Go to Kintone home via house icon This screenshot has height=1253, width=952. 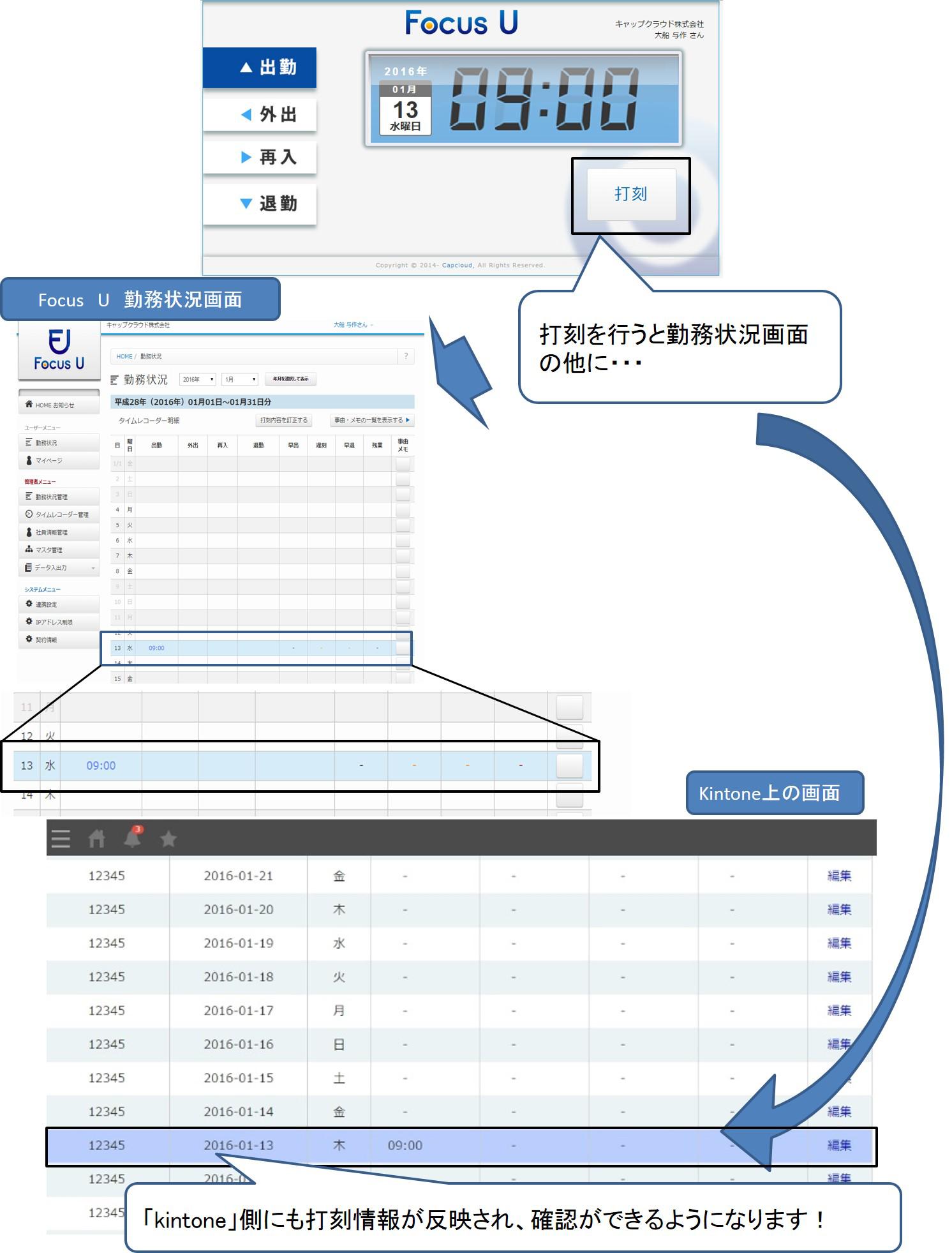click(x=96, y=838)
